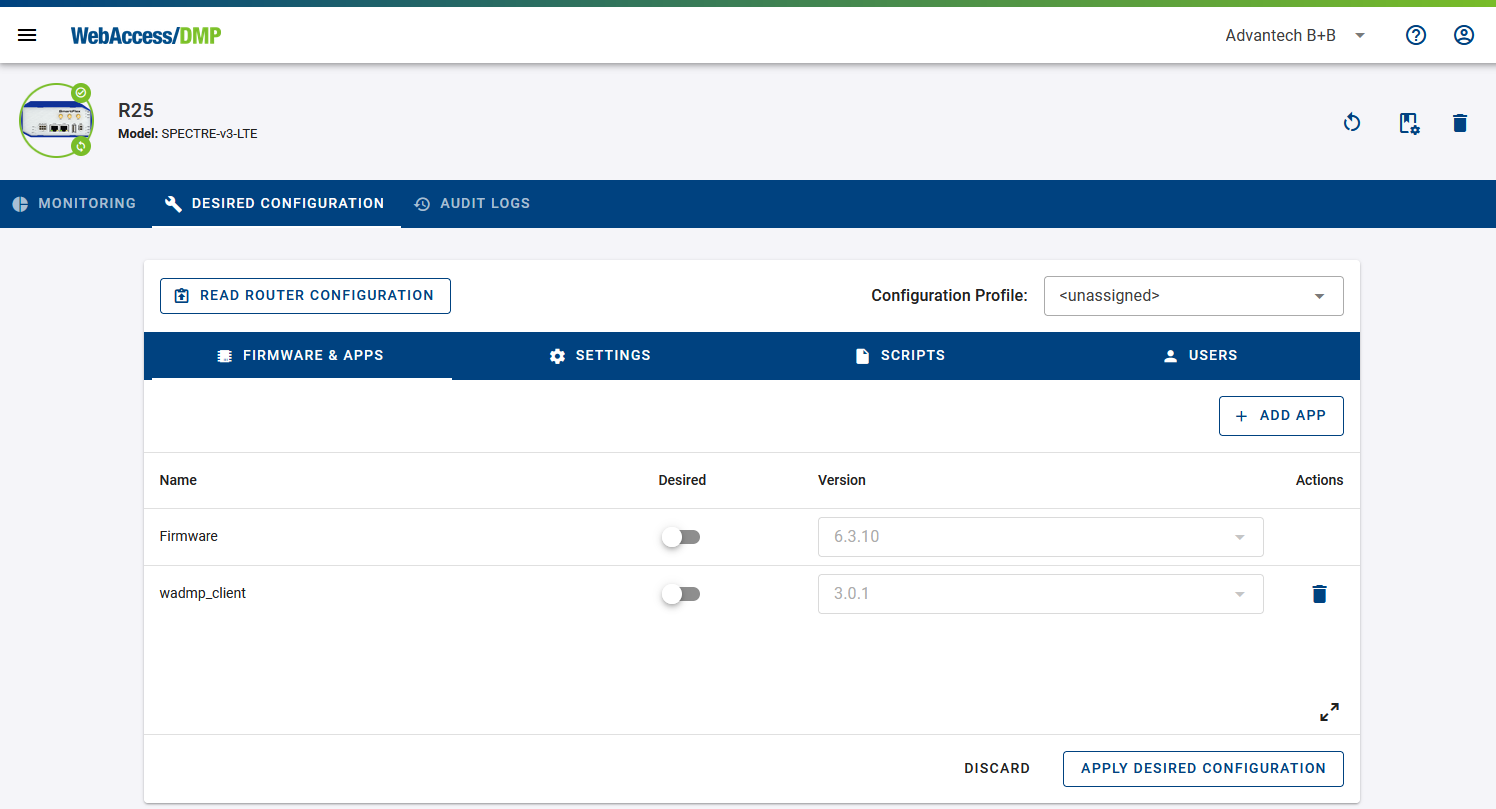The height and width of the screenshot is (809, 1496).
Task: Open the user account profile icon
Action: 1463,36
